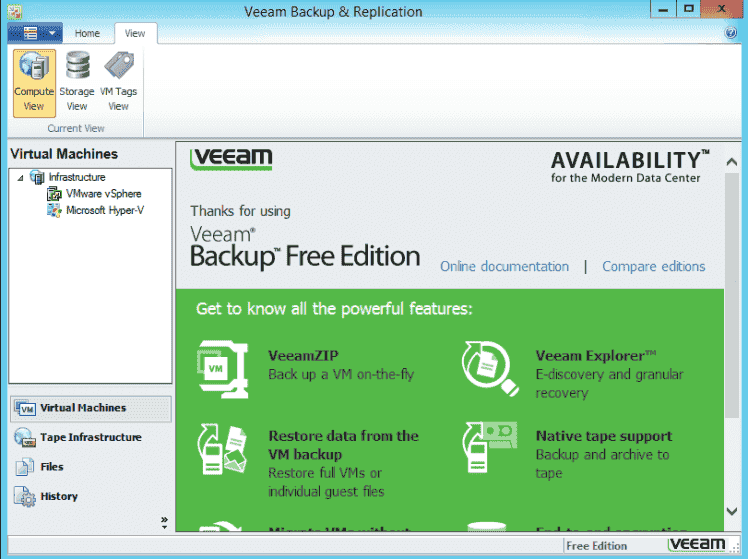The width and height of the screenshot is (748, 559).
Task: Click the Microsoft Hyper-V node icon
Action: tap(54, 210)
